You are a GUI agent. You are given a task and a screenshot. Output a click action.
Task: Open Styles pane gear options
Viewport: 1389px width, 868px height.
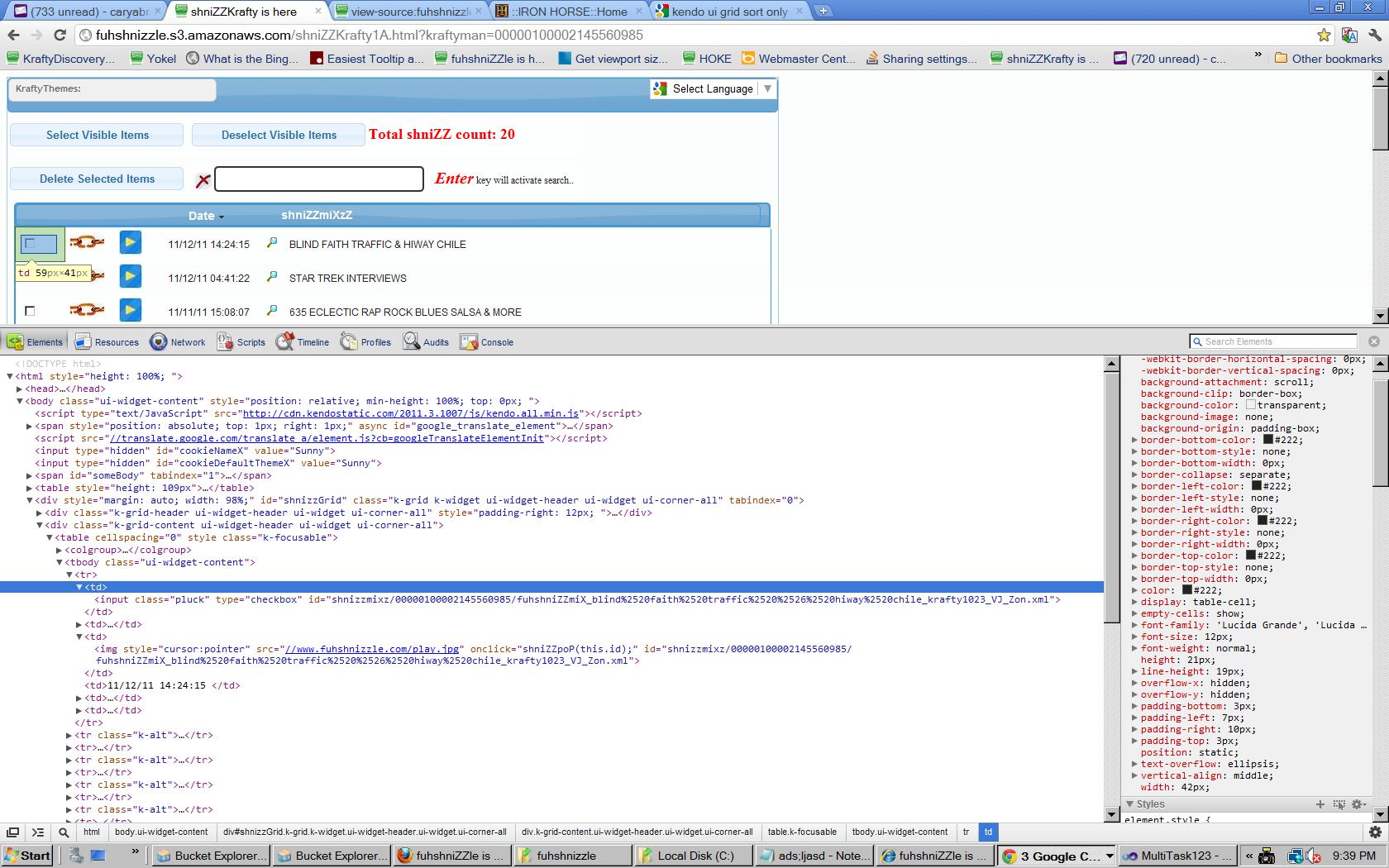1358,804
